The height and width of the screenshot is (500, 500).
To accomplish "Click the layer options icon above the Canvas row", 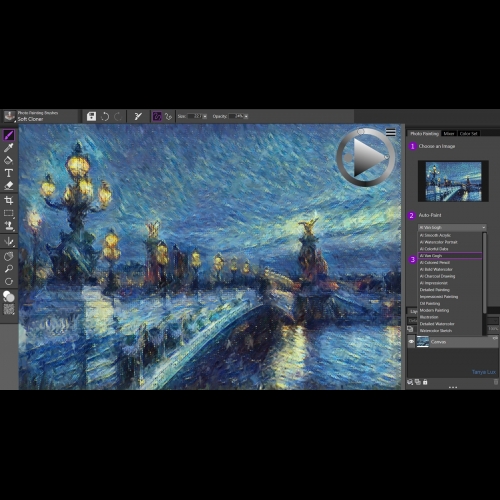I will click(x=410, y=329).
